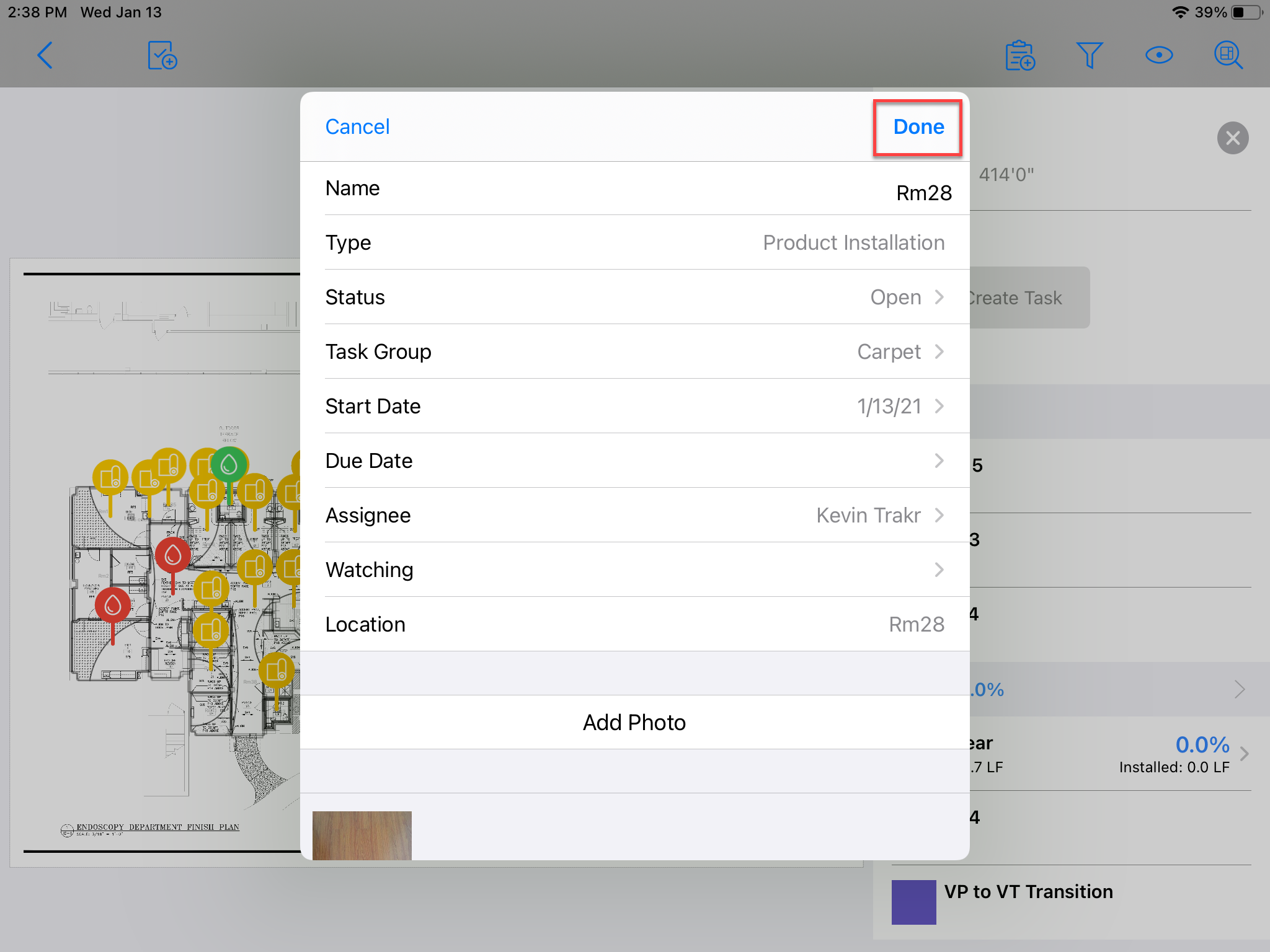Viewport: 1270px width, 952px height.
Task: Open the add task clipboard icon
Action: (x=1020, y=56)
